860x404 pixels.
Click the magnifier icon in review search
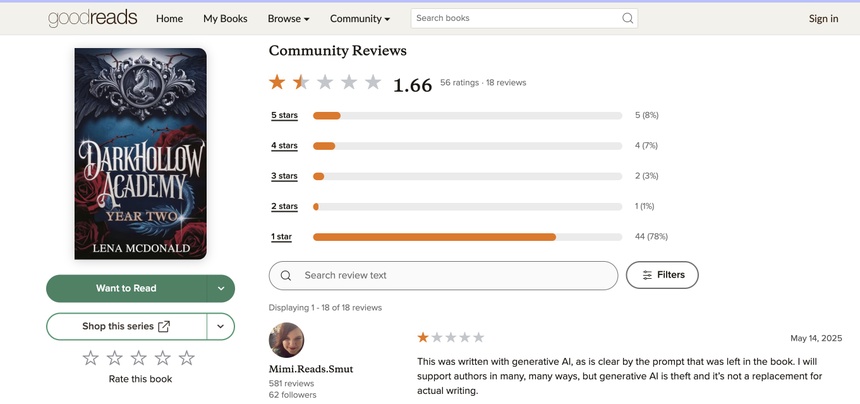click(x=286, y=275)
